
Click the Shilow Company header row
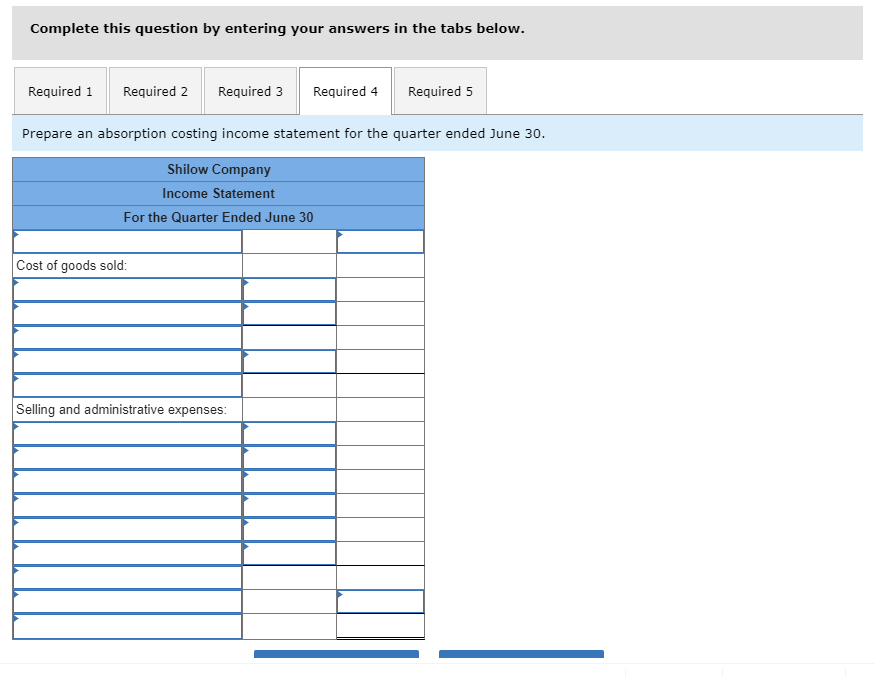[x=218, y=169]
